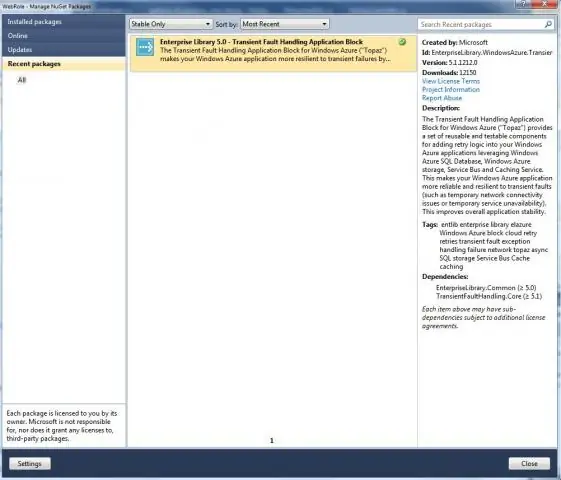Open the Stable Only dropdown
Image resolution: width=561 pixels, height=480 pixels.
[x=171, y=24]
